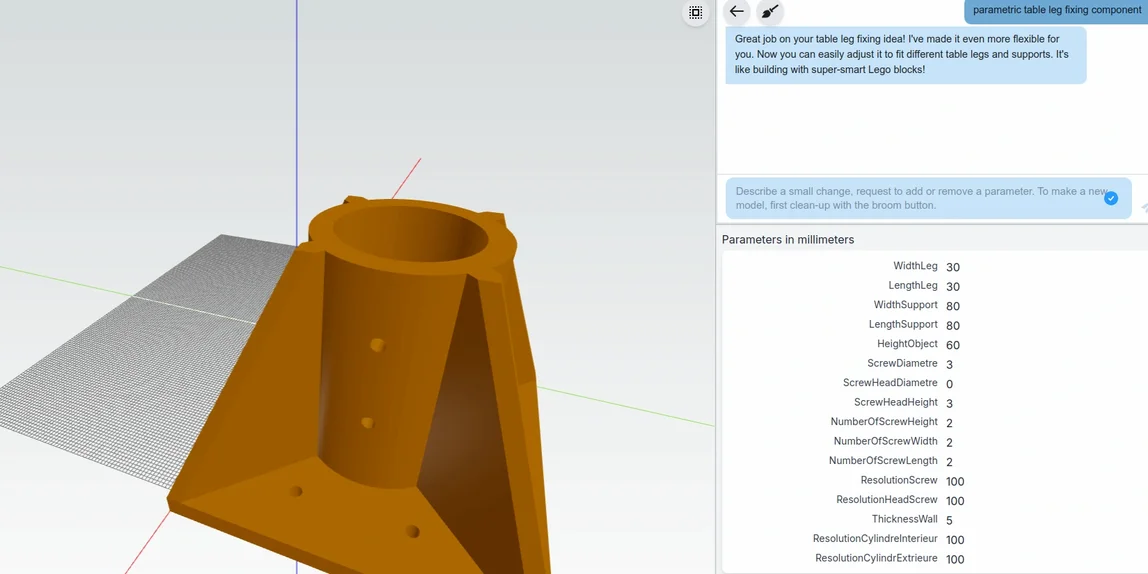This screenshot has width=1148, height=574.
Task: Click the ResolutionScrew parameter label
Action: point(899,480)
